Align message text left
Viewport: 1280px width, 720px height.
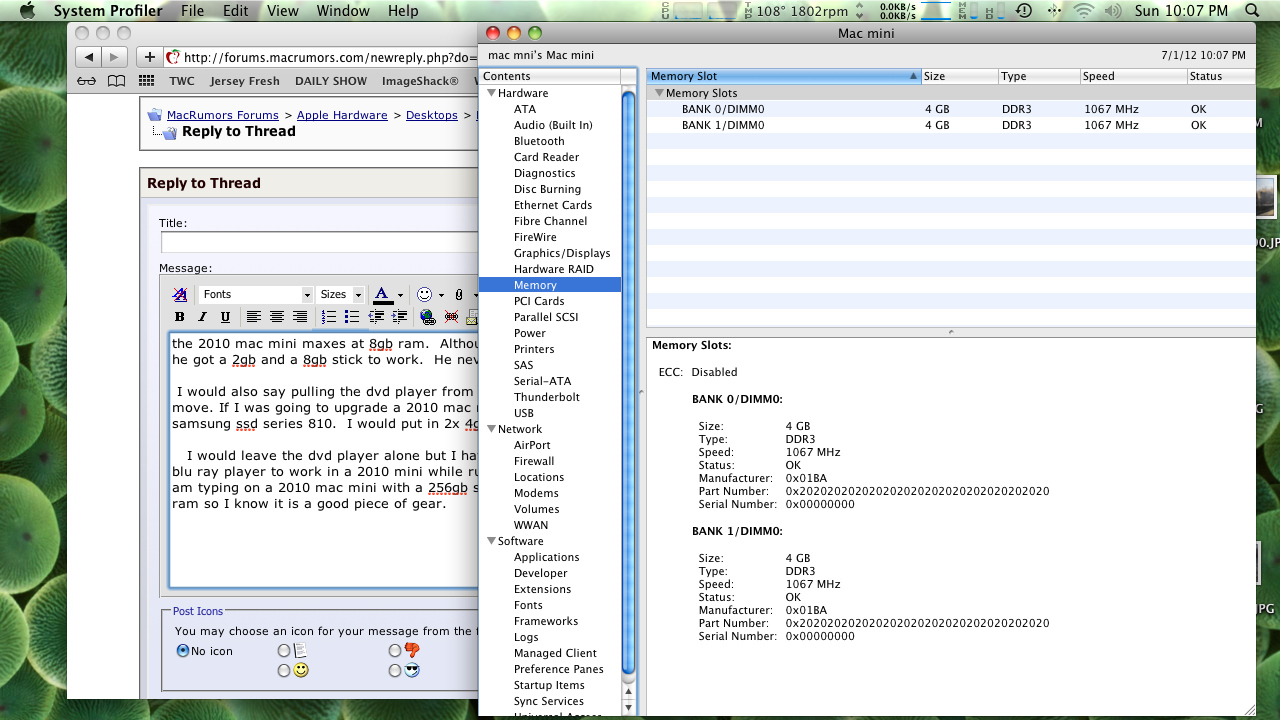[254, 317]
